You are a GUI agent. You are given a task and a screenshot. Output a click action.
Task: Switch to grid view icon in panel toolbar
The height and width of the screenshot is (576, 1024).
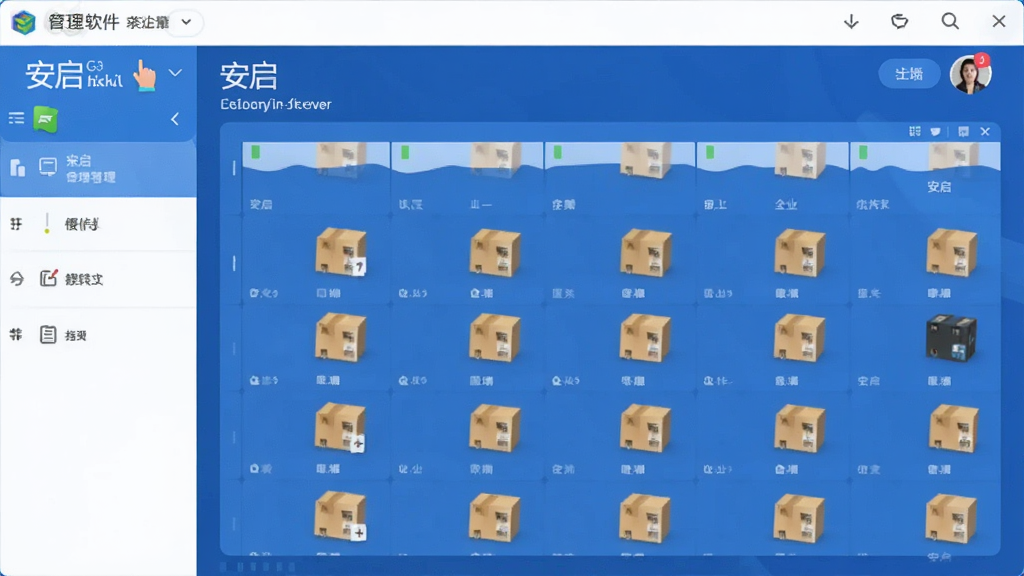(914, 131)
